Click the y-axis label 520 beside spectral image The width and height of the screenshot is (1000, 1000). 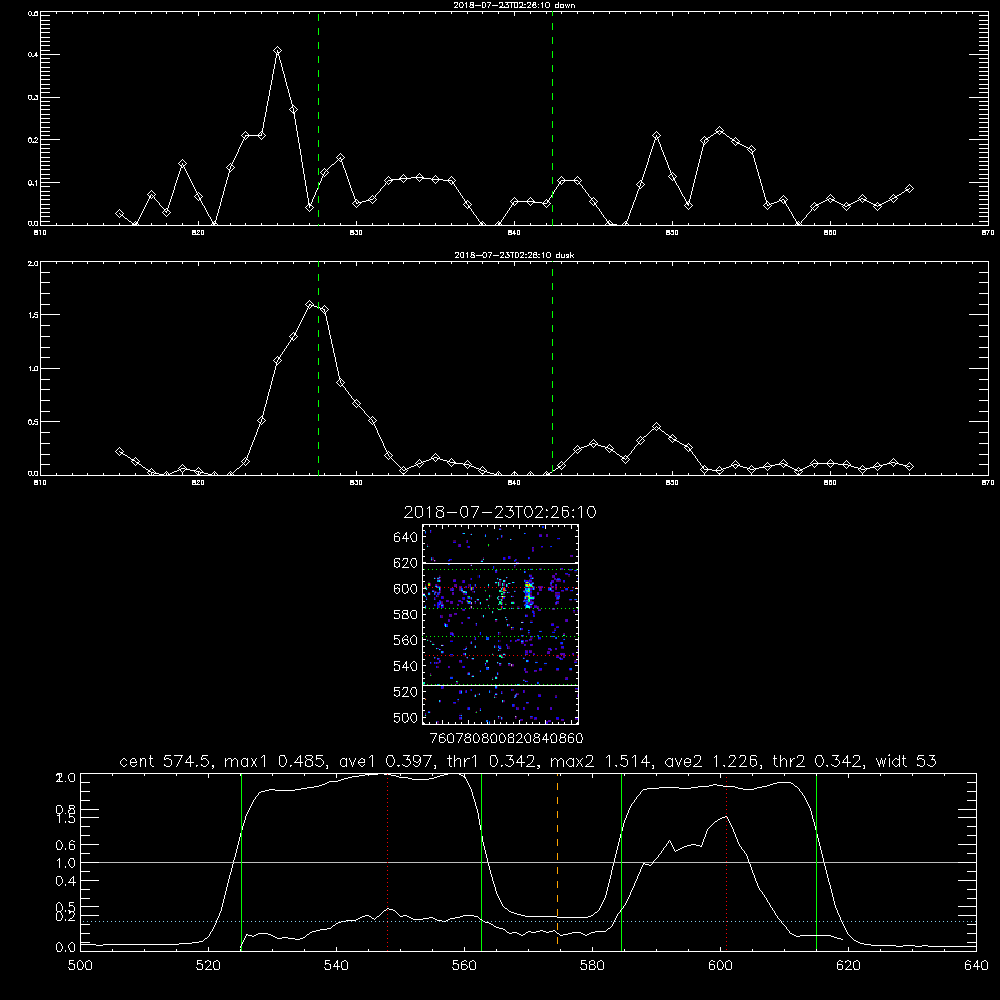tap(406, 692)
